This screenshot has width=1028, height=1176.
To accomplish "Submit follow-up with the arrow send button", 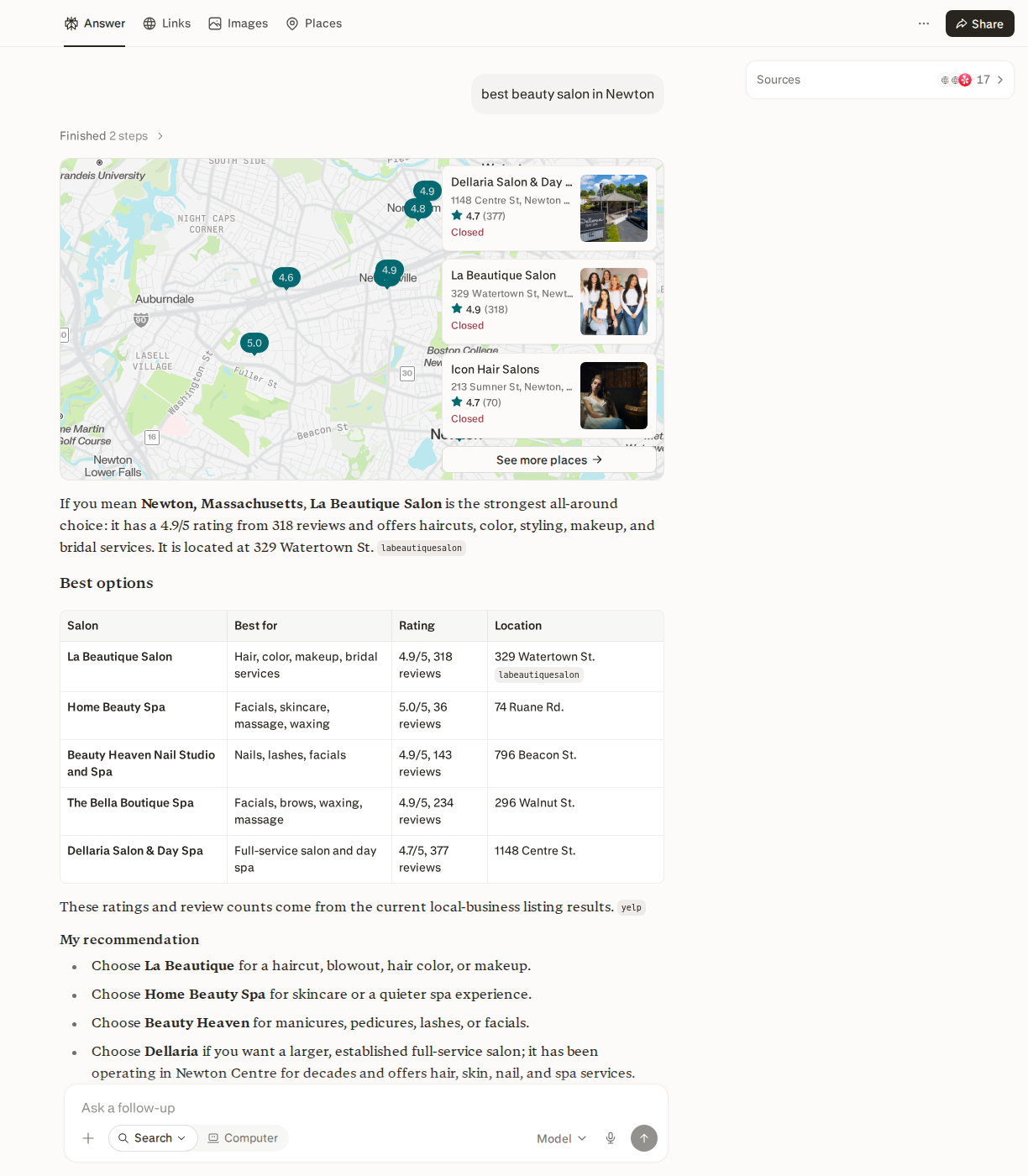I will 644,1138.
